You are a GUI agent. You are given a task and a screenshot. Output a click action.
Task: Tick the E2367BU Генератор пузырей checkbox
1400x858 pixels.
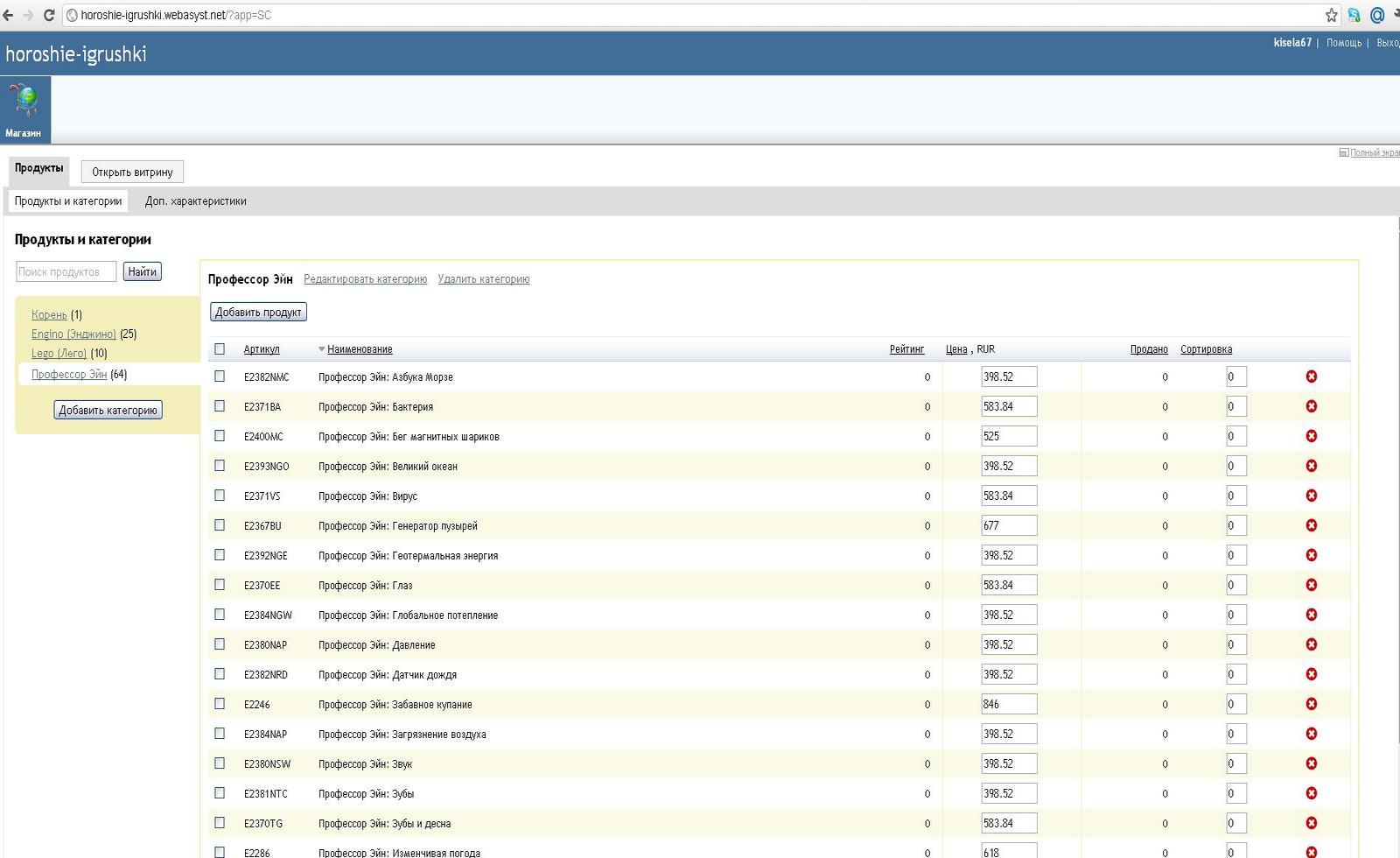(220, 525)
